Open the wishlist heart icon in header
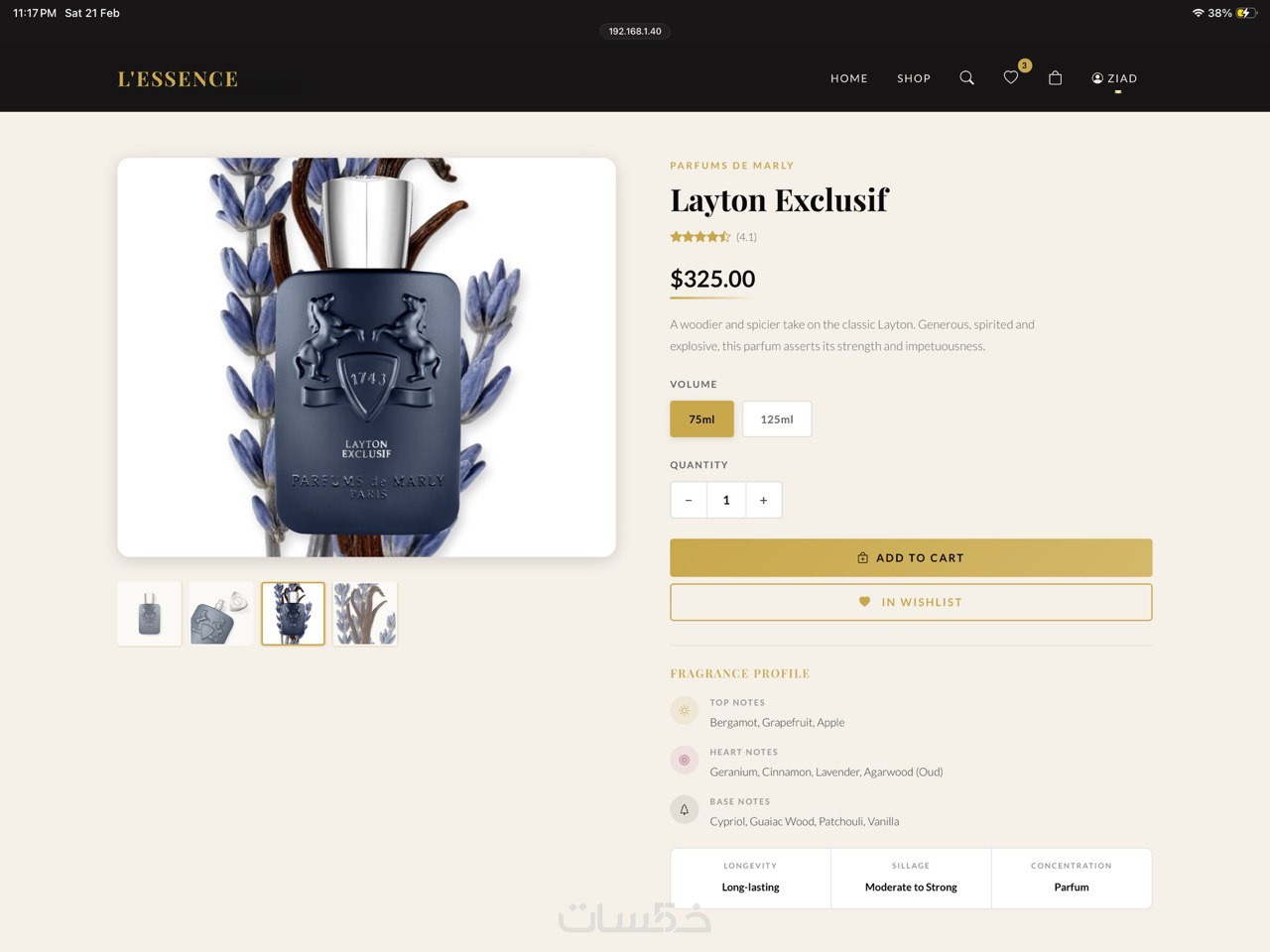The width and height of the screenshot is (1270, 952). [x=1011, y=77]
